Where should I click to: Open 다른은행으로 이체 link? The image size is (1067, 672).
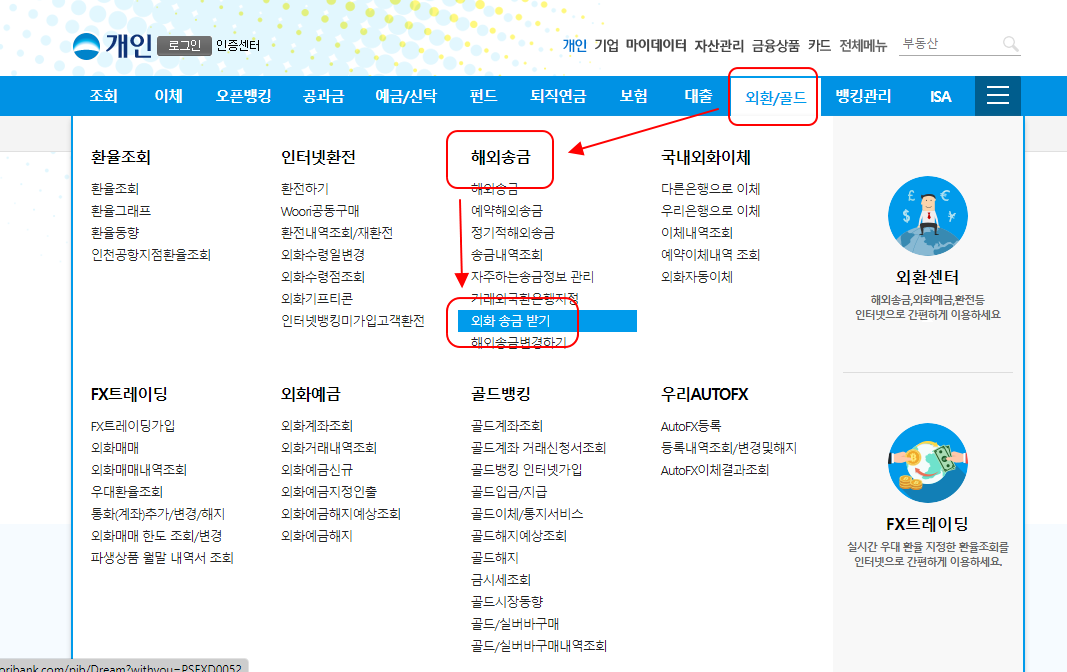click(x=710, y=188)
